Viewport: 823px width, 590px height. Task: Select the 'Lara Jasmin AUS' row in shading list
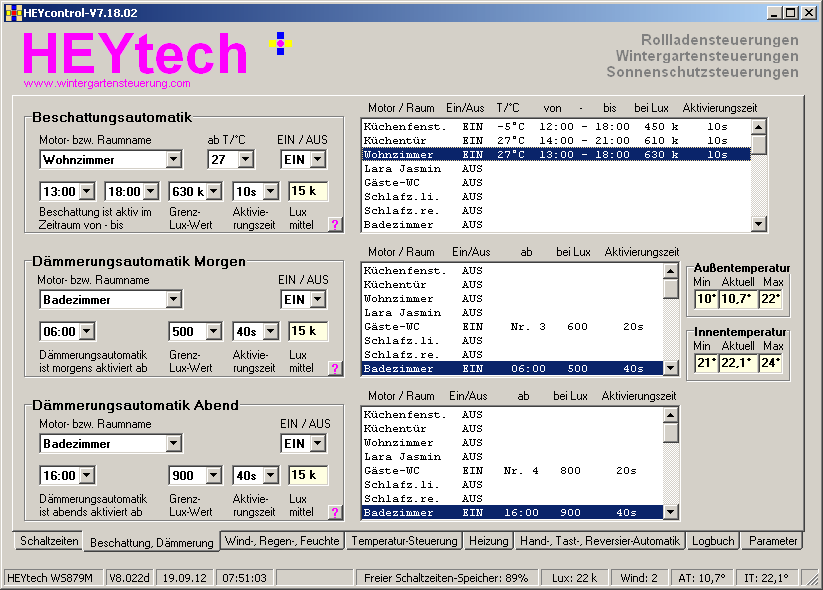[x=556, y=169]
